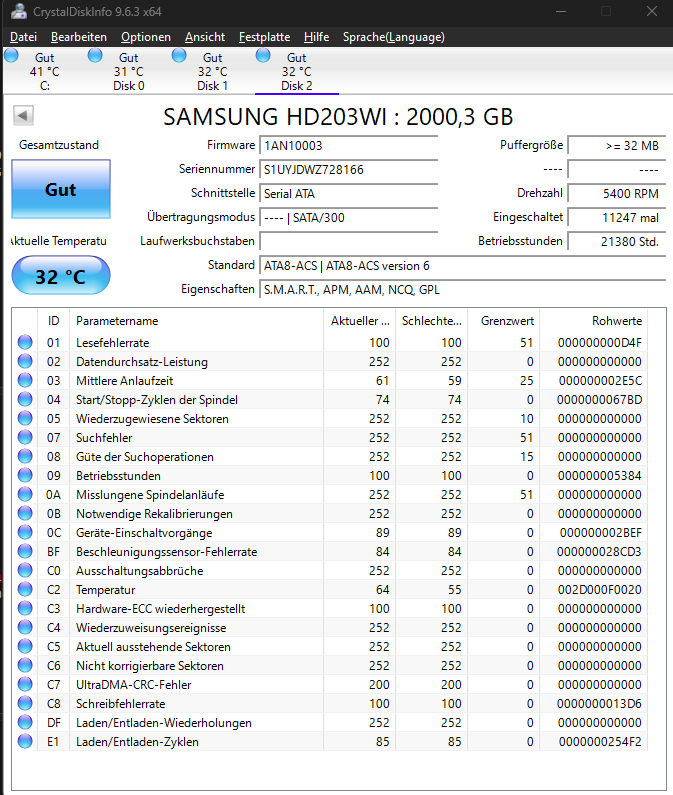Image resolution: width=673 pixels, height=795 pixels.
Task: Click status orb for Güte der Suchoperationen
Action: tap(25, 456)
